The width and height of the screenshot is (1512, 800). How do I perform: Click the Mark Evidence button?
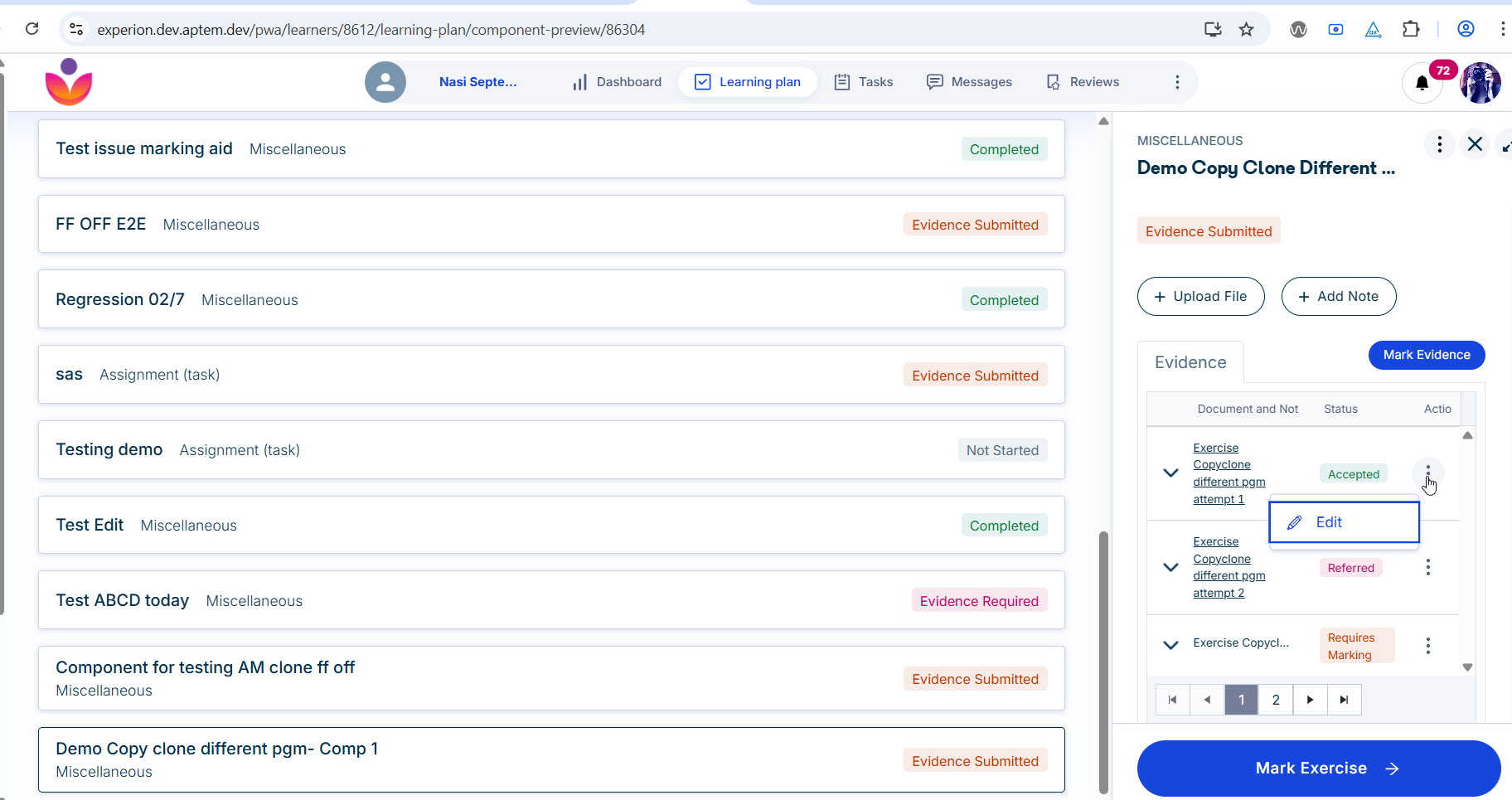1427,355
